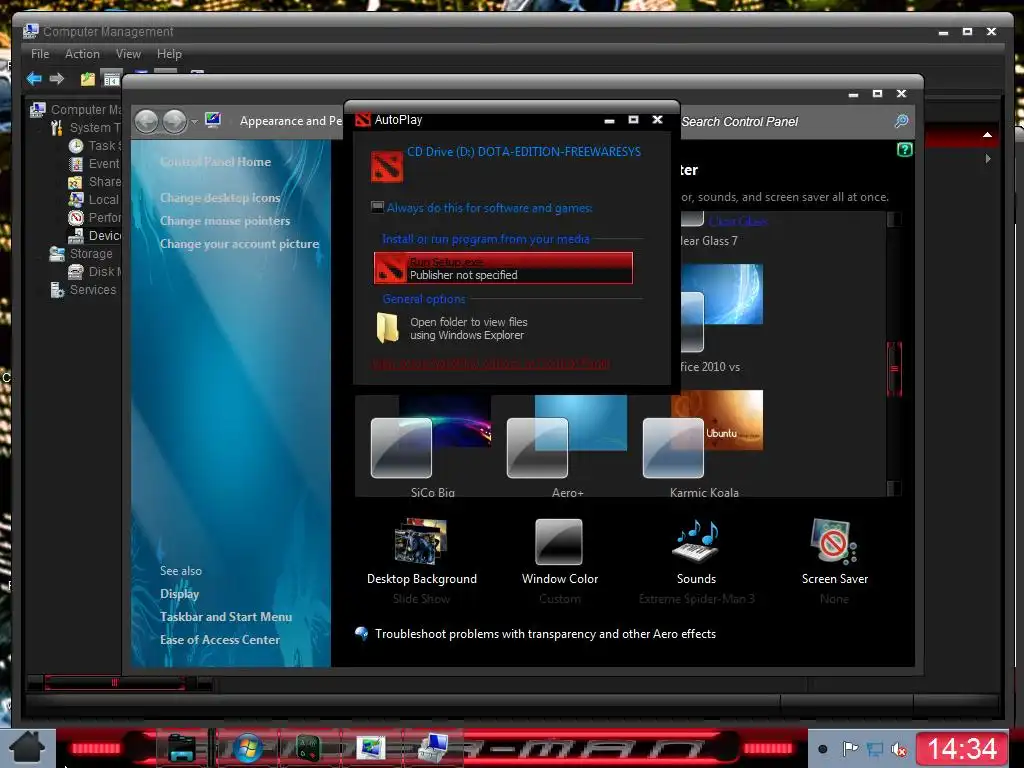Open View menu in Computer Management
This screenshot has height=768, width=1024.
click(128, 54)
